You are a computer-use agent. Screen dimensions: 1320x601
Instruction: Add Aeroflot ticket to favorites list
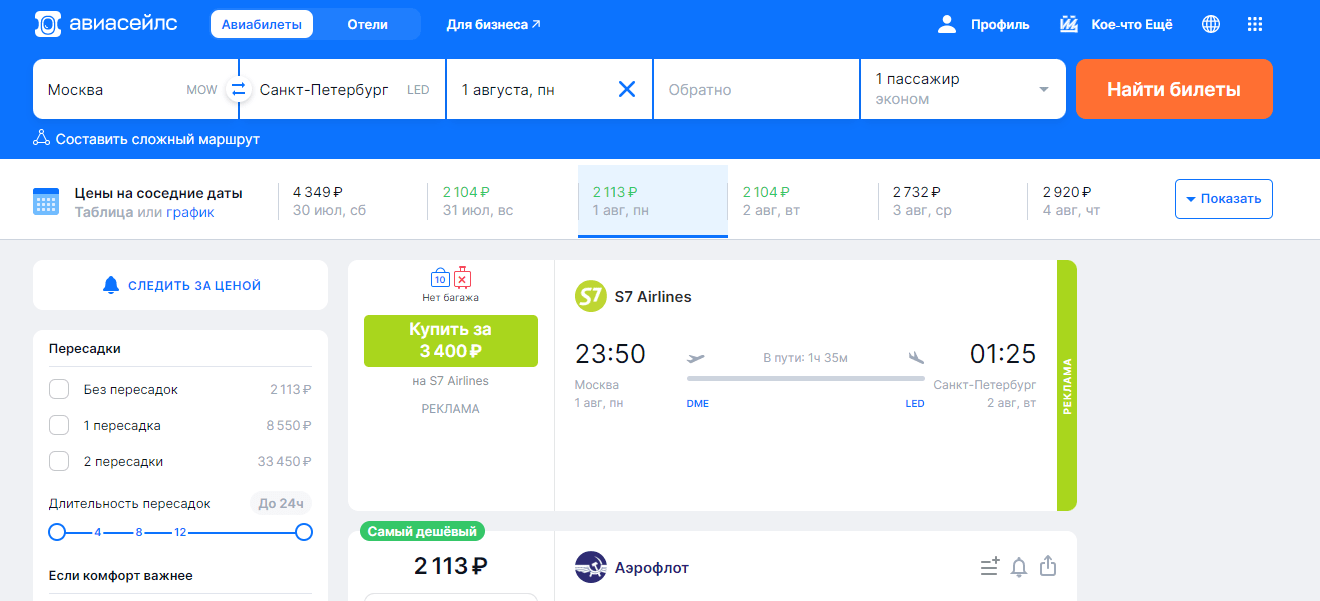click(x=989, y=568)
